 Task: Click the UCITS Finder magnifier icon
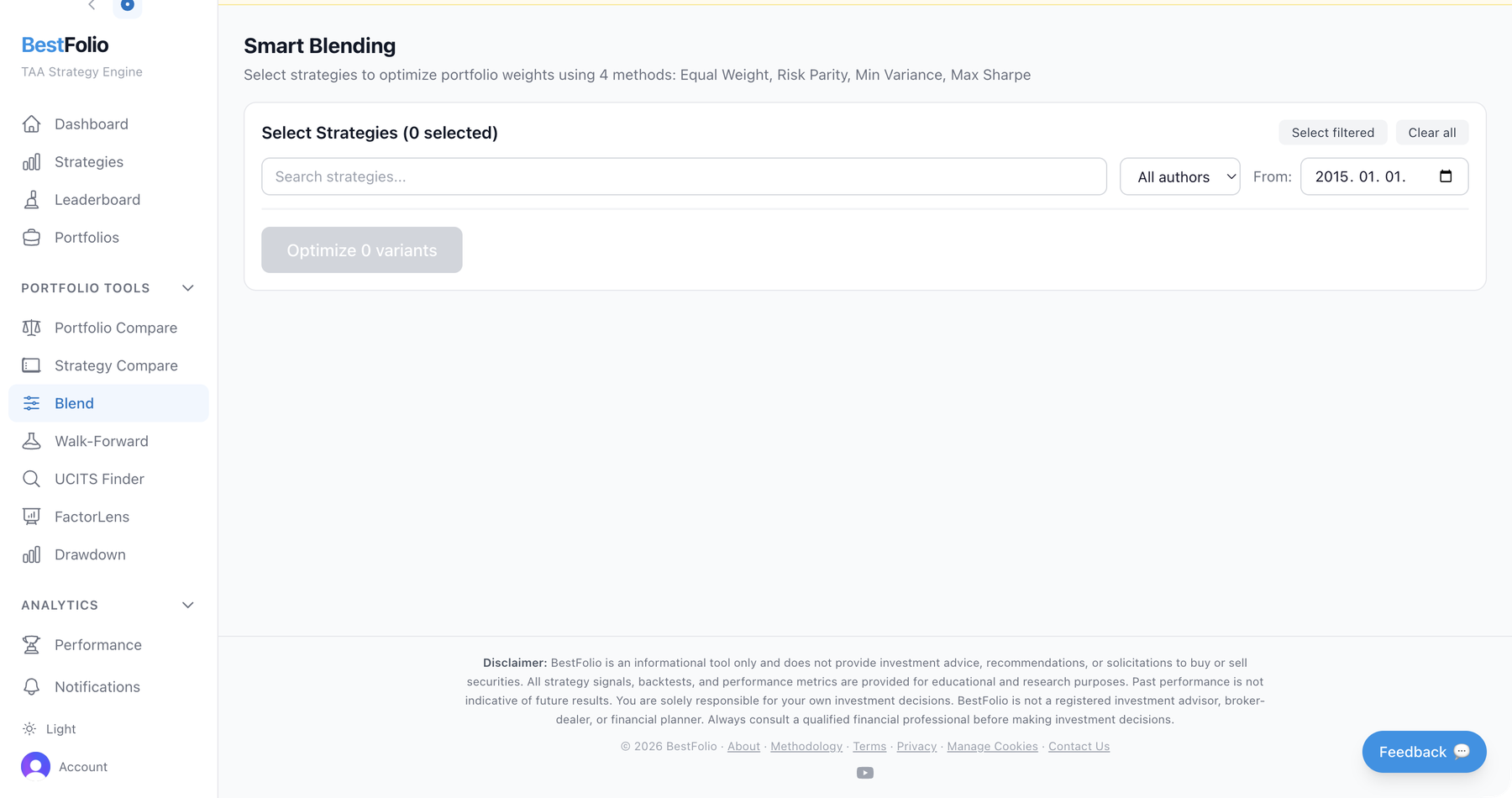31,479
